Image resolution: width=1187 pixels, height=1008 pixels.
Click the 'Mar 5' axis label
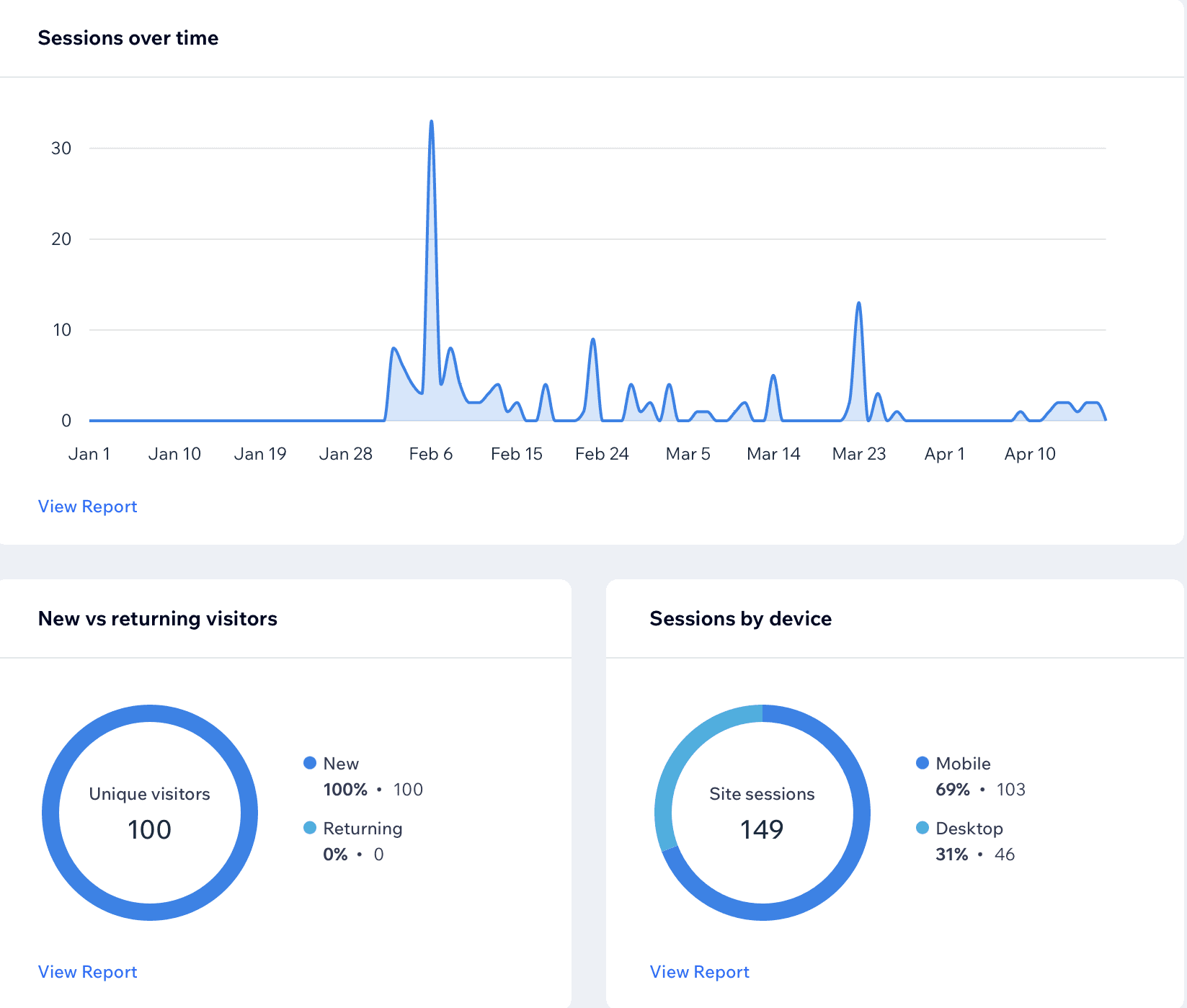[x=688, y=454]
